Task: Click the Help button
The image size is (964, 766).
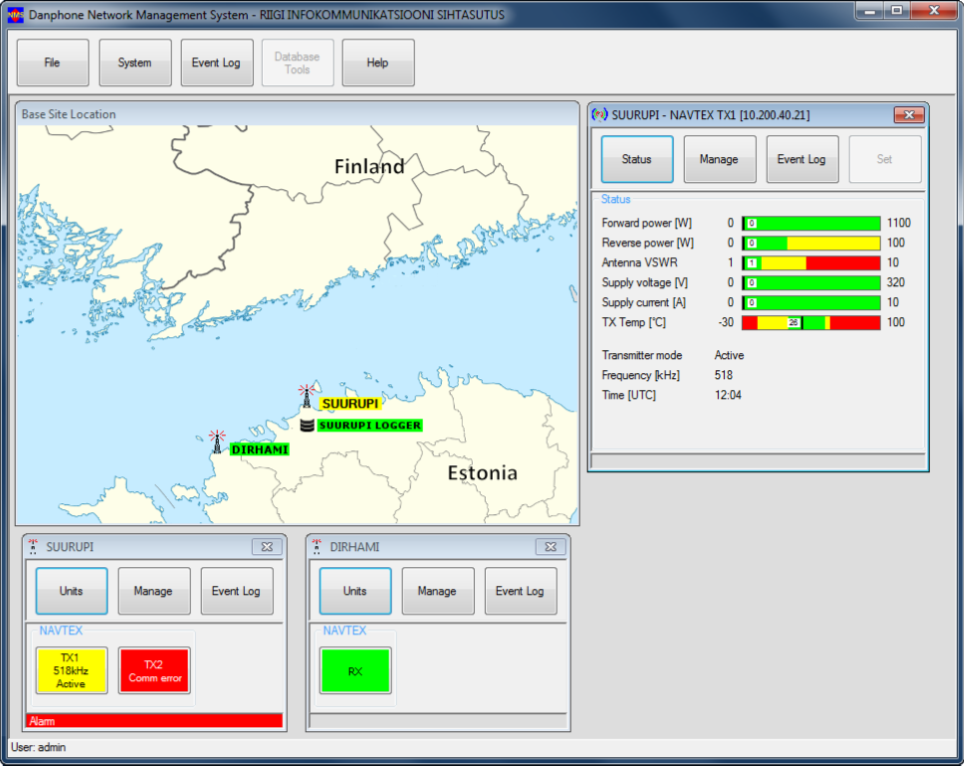Action: pyautogui.click(x=378, y=63)
